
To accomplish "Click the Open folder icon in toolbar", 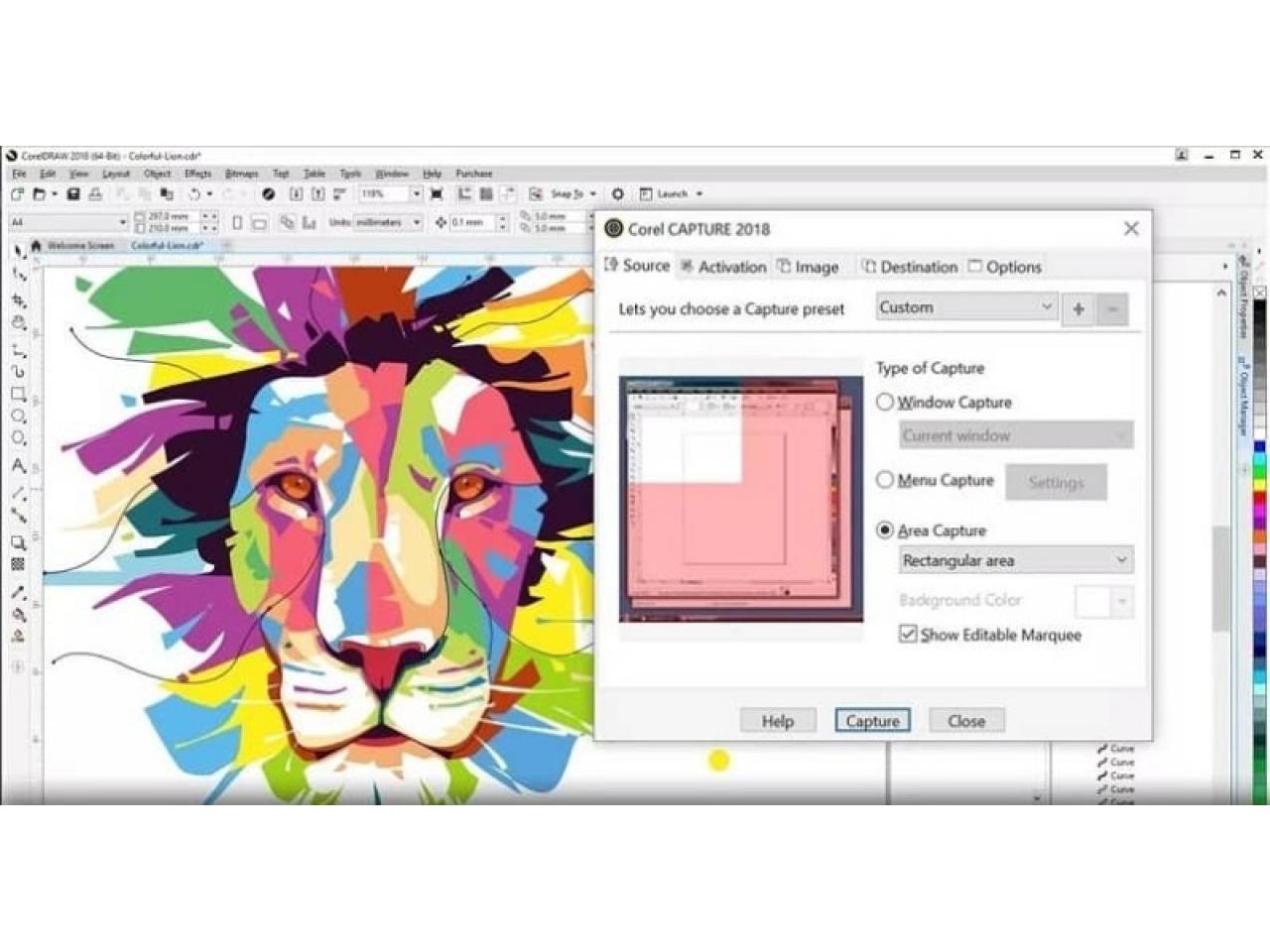I will [40, 194].
